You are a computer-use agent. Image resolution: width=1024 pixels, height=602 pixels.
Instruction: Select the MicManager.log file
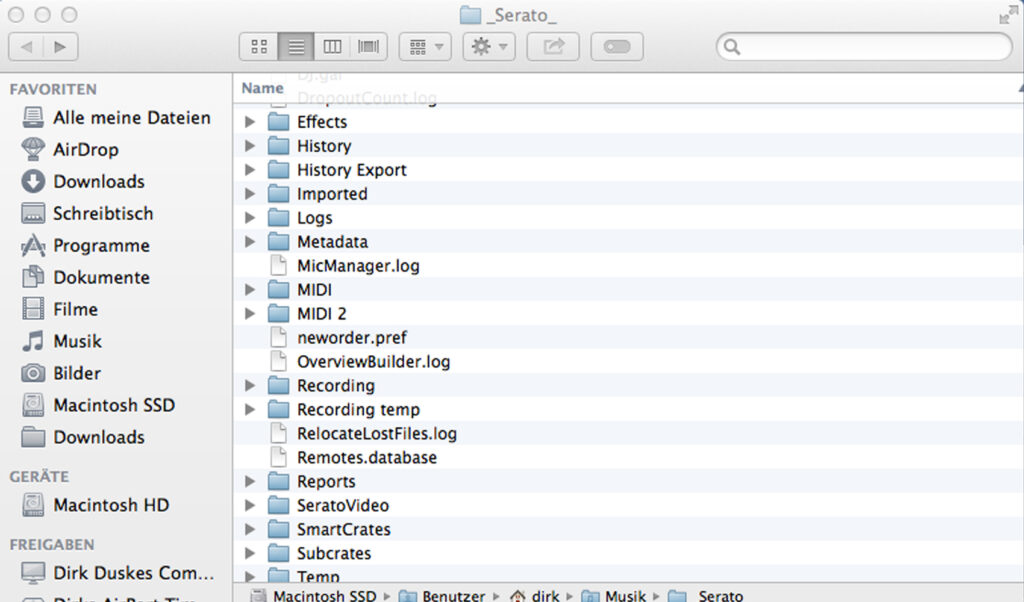358,266
